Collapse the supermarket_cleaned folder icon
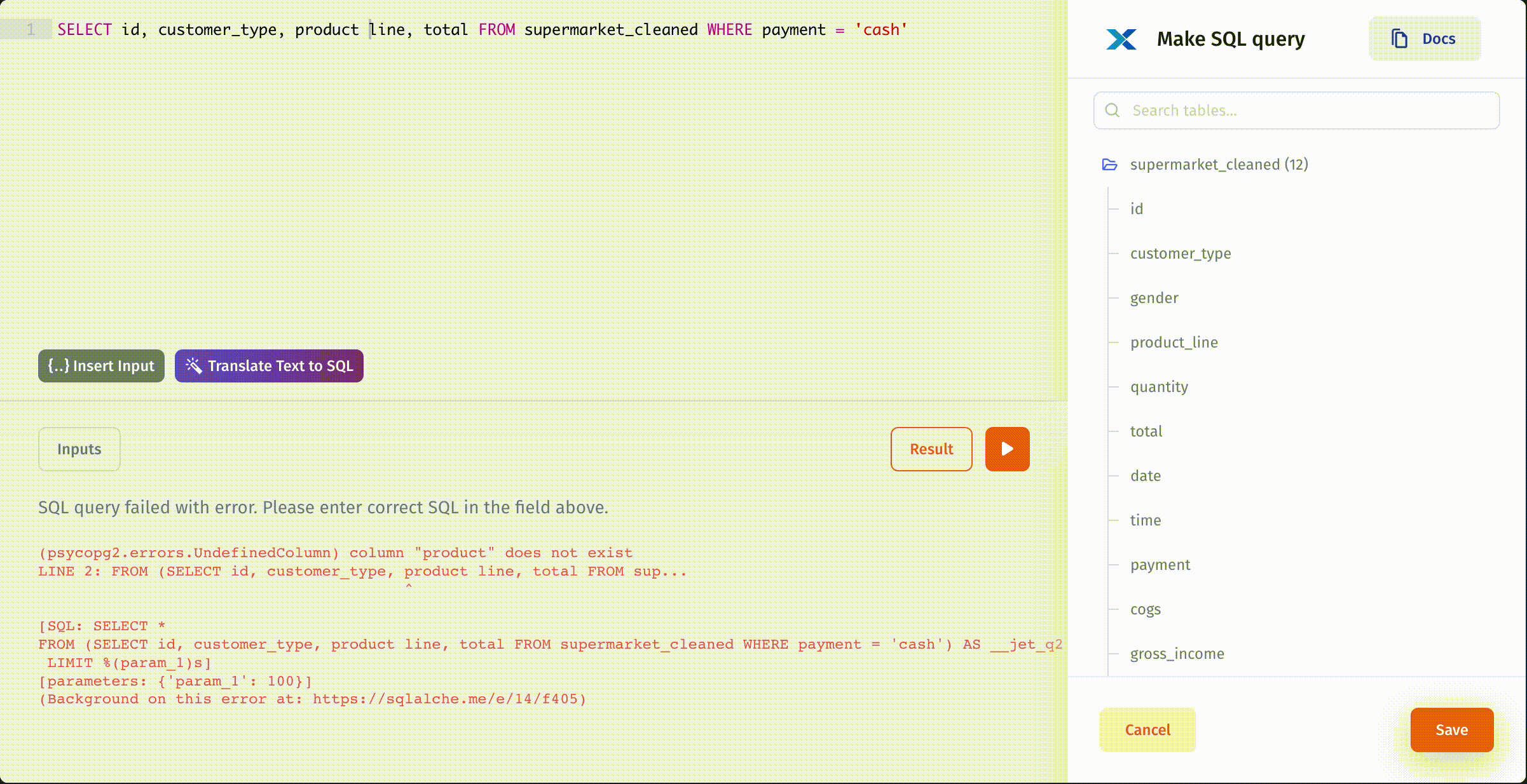1527x784 pixels. tap(1109, 165)
